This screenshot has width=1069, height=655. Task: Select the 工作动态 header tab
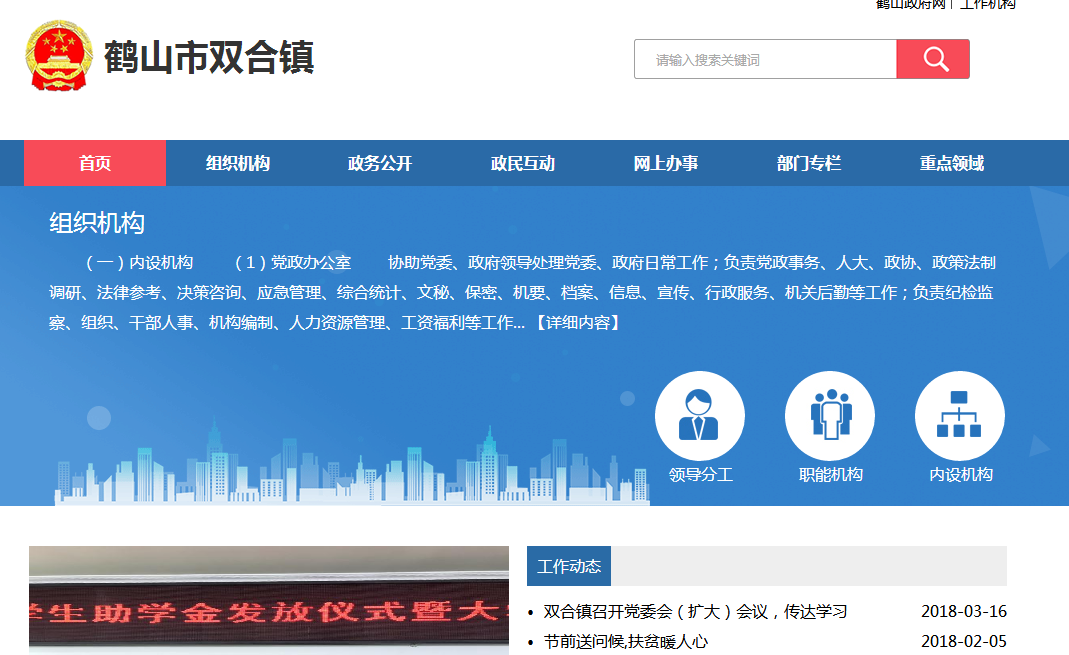tap(570, 565)
